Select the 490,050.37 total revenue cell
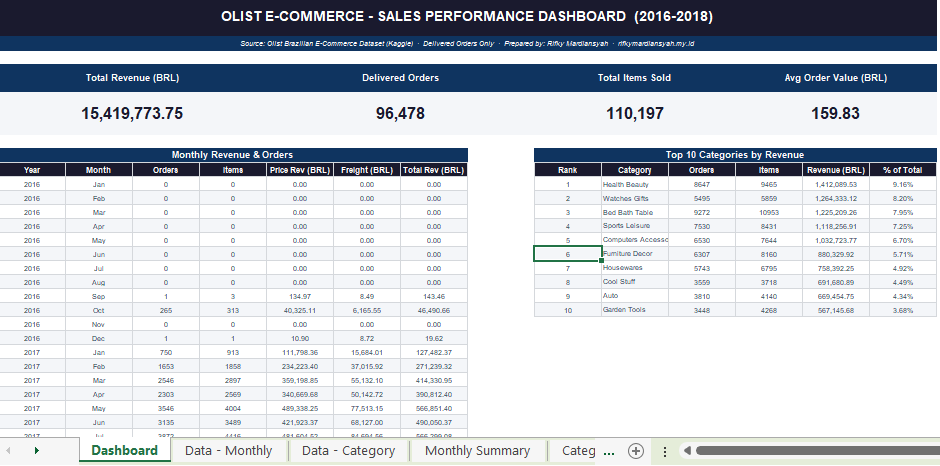 point(434,422)
